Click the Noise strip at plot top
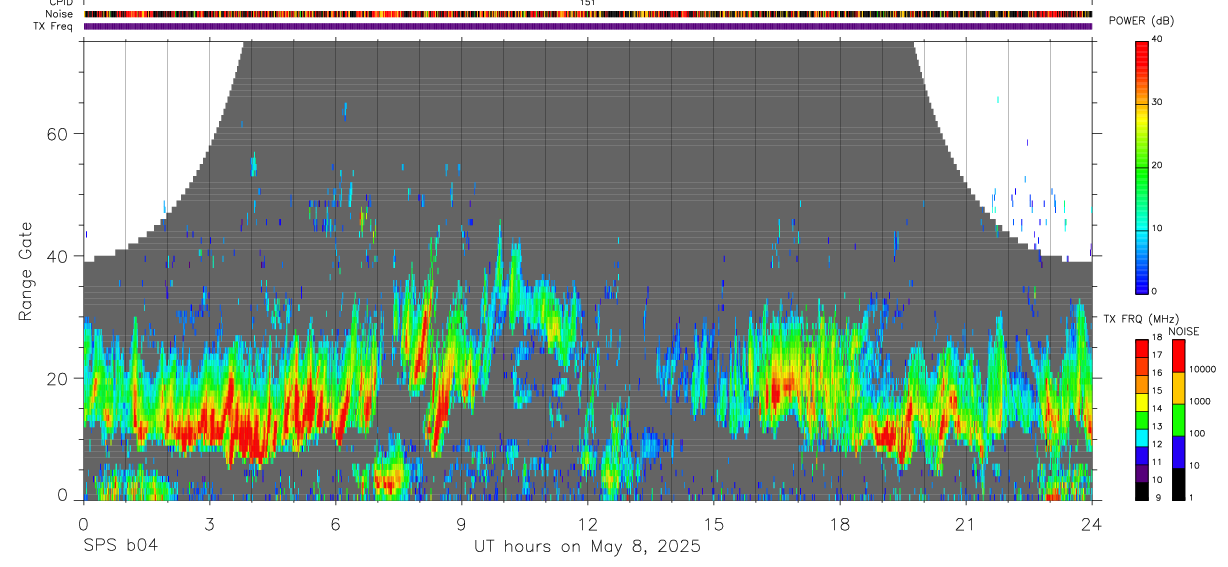 [x=588, y=14]
